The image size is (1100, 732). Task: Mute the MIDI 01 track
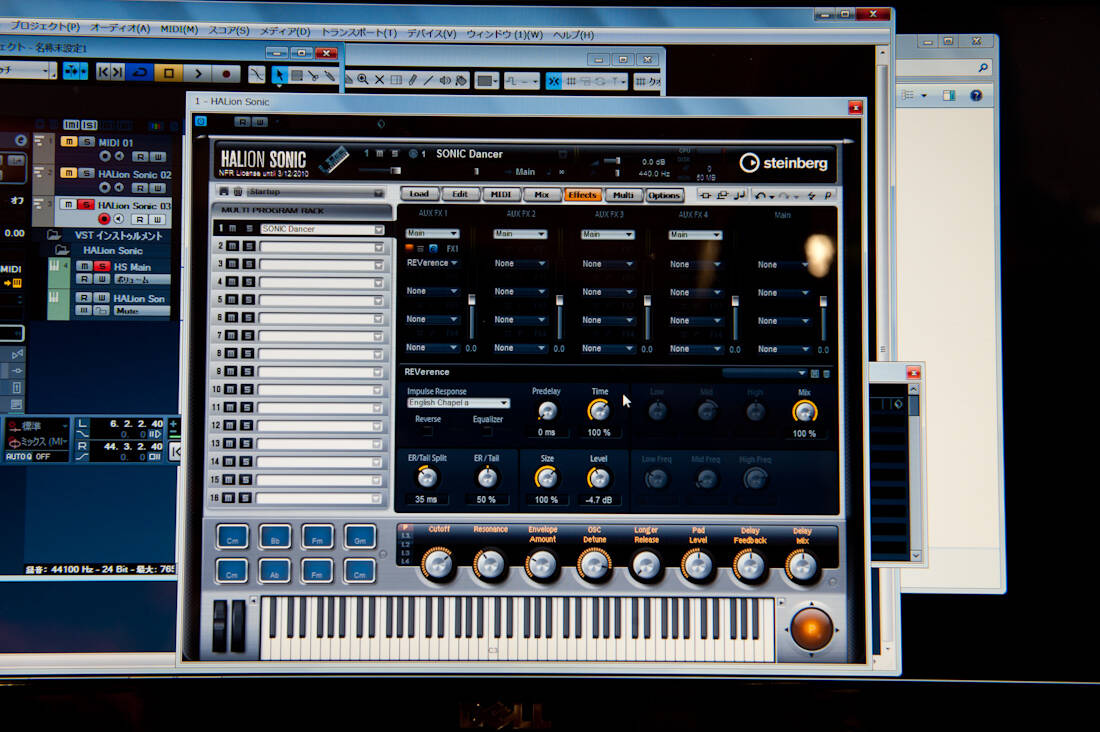(x=69, y=142)
